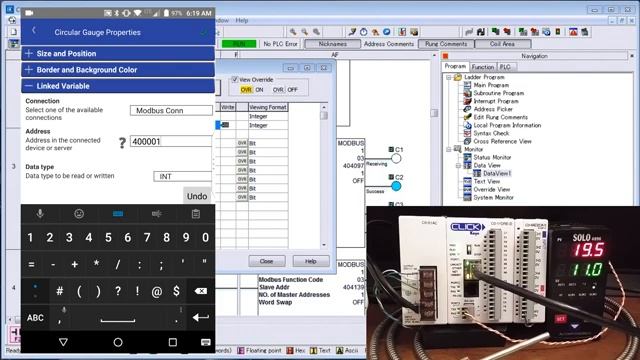
Task: Switch to the PLC navigation tab
Action: pyautogui.click(x=505, y=67)
